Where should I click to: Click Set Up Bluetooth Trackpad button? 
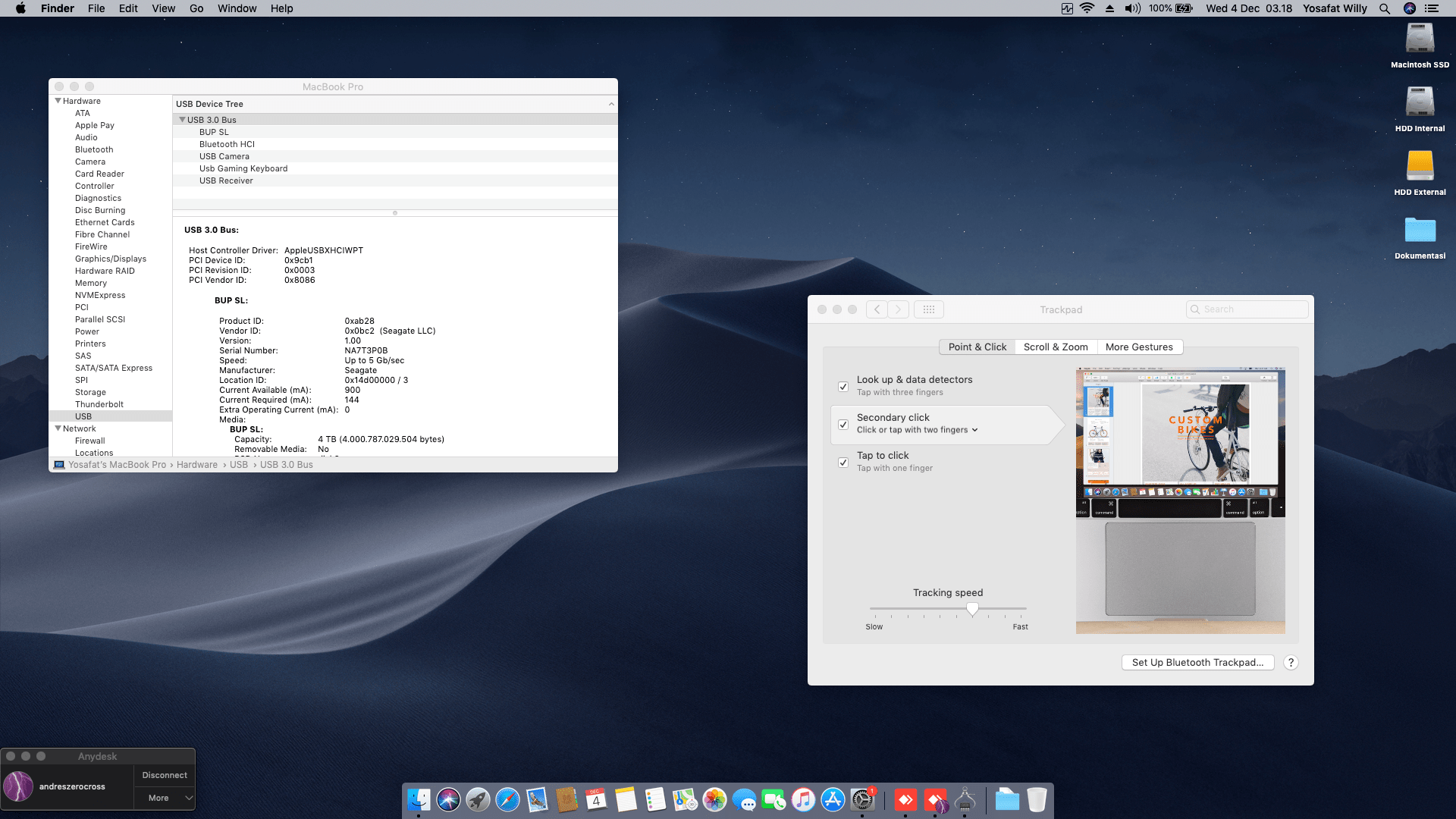coord(1197,662)
